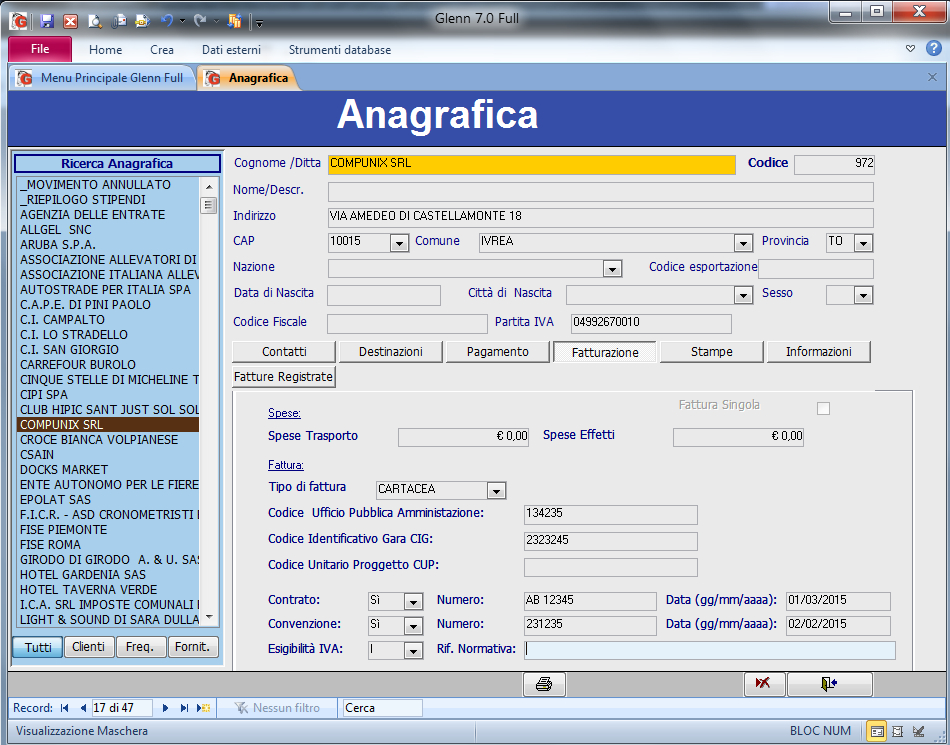Minimize the ribbon with the small arrow
The image size is (950, 745).
click(x=910, y=49)
